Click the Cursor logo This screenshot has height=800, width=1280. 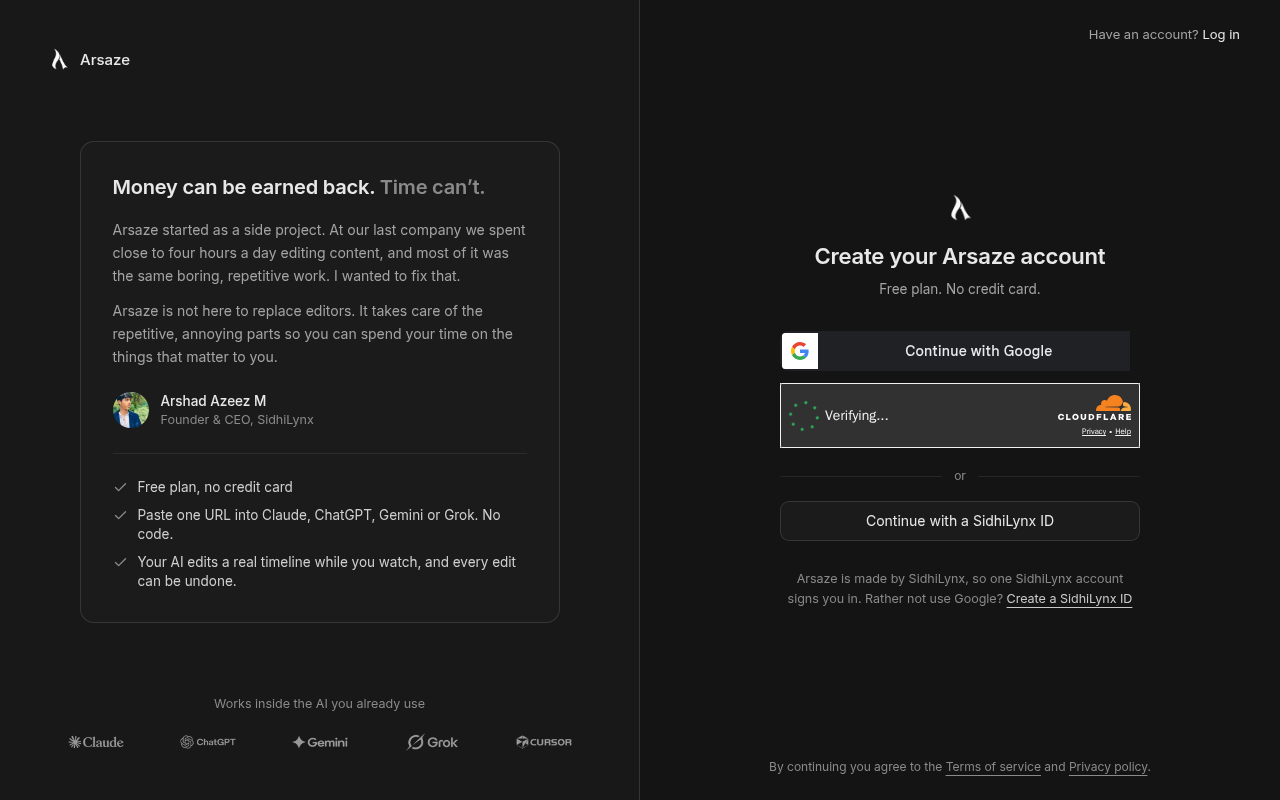click(544, 742)
